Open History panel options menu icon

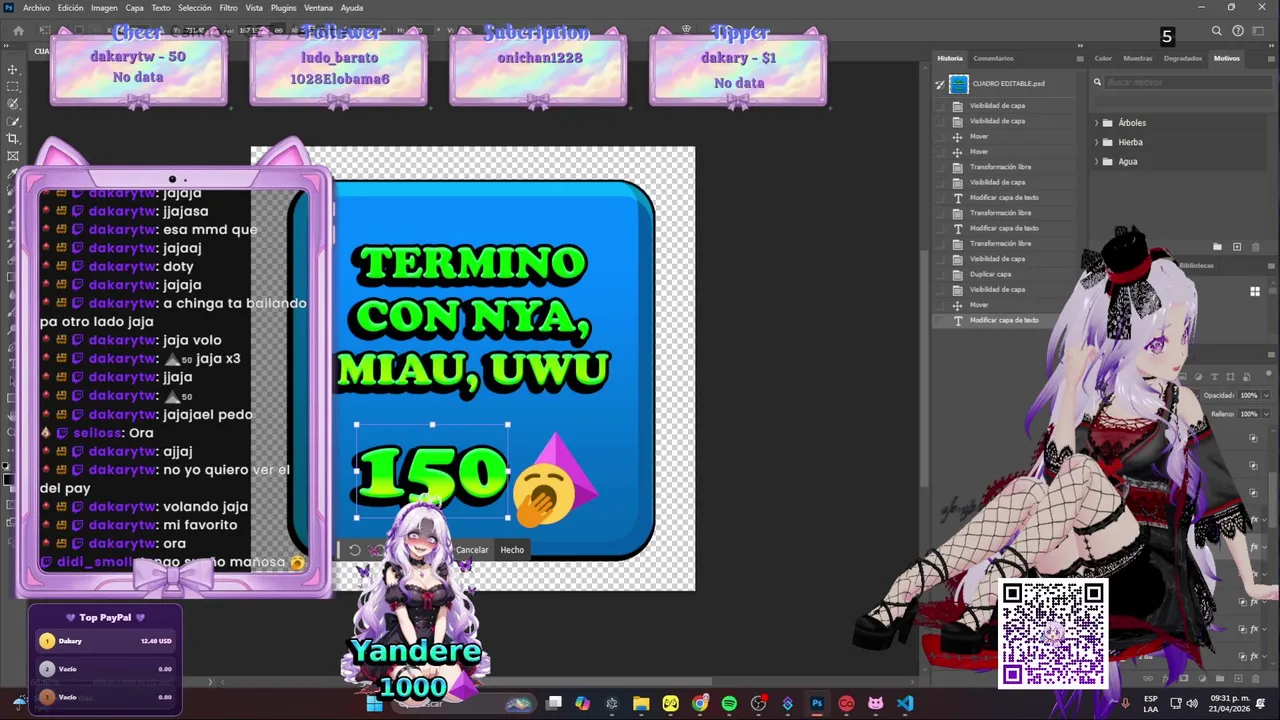coord(1079,58)
